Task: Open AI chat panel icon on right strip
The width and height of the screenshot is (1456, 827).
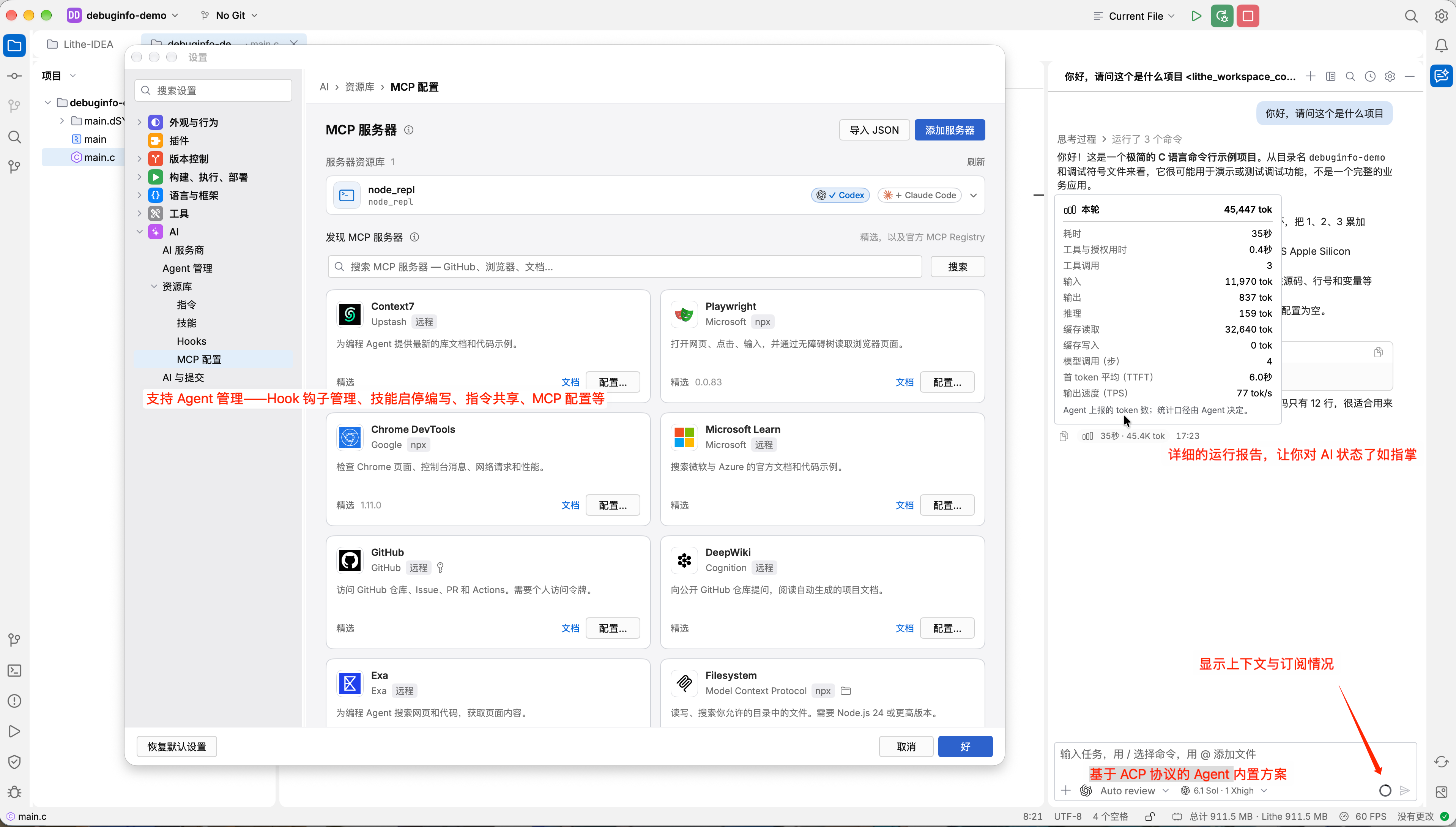Action: point(1441,76)
